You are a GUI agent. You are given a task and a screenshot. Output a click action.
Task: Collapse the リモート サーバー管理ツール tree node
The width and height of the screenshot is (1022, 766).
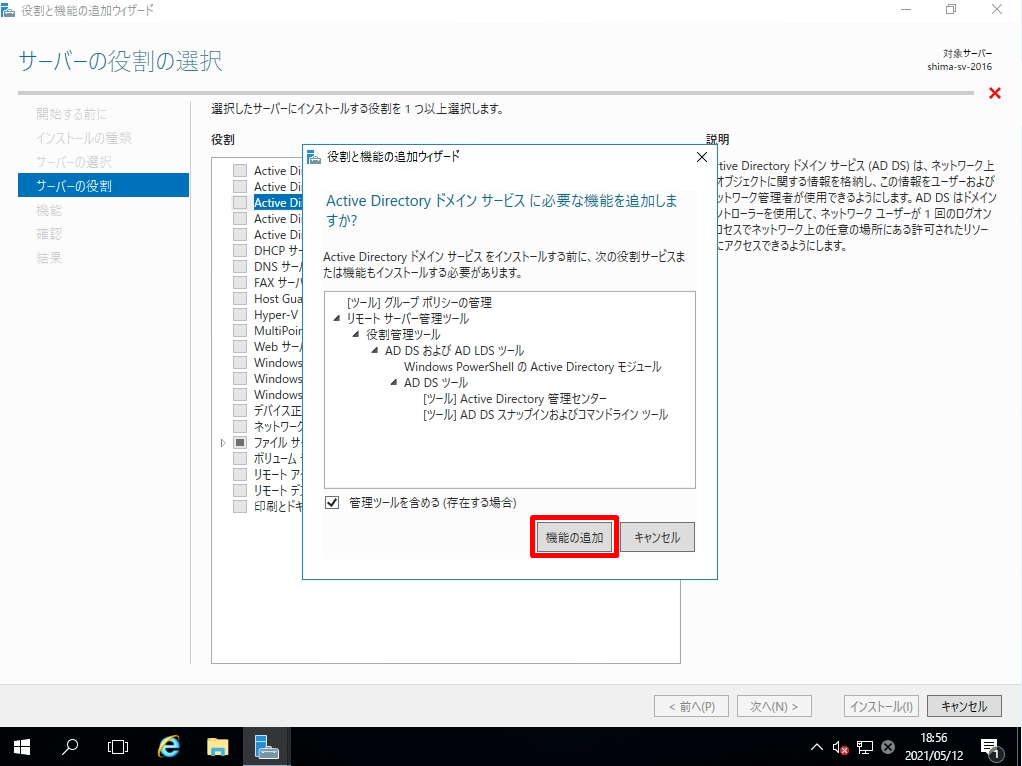tap(336, 318)
